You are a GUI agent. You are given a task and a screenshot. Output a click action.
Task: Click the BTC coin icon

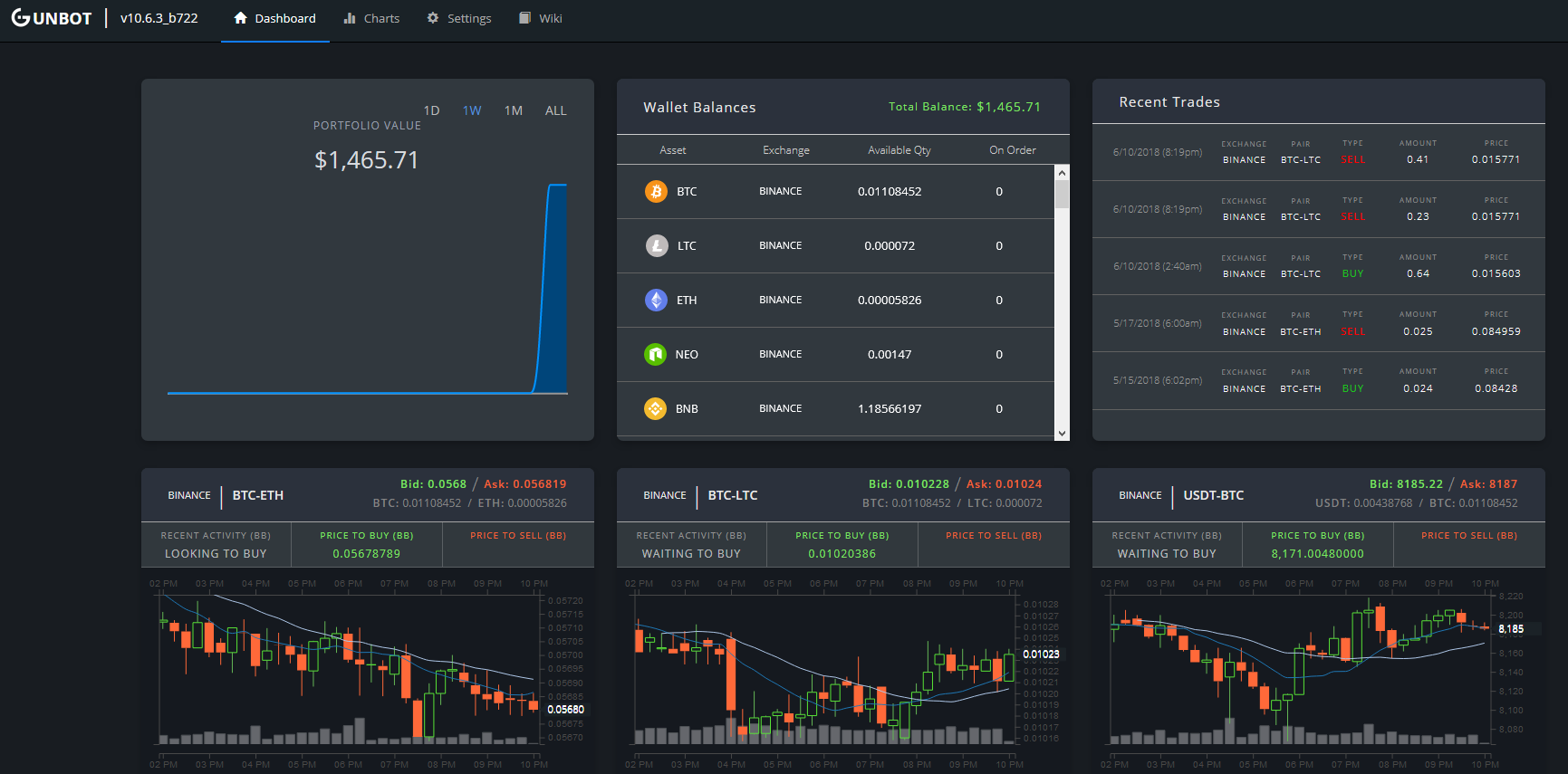[x=656, y=191]
